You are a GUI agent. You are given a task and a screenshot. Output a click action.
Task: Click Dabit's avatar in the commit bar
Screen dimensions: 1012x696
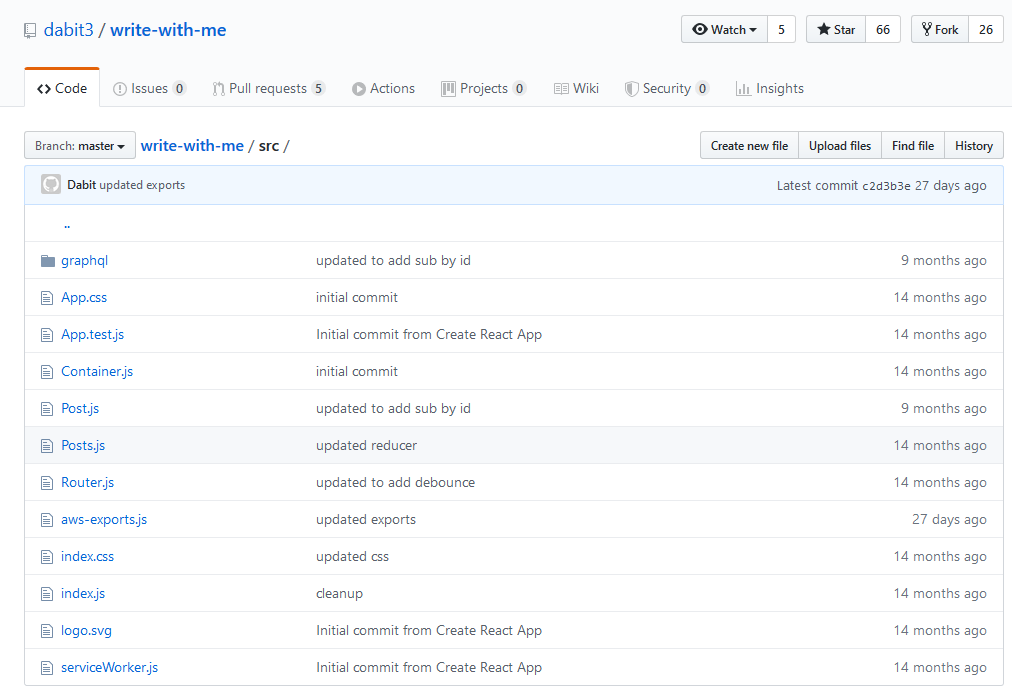pyautogui.click(x=50, y=184)
